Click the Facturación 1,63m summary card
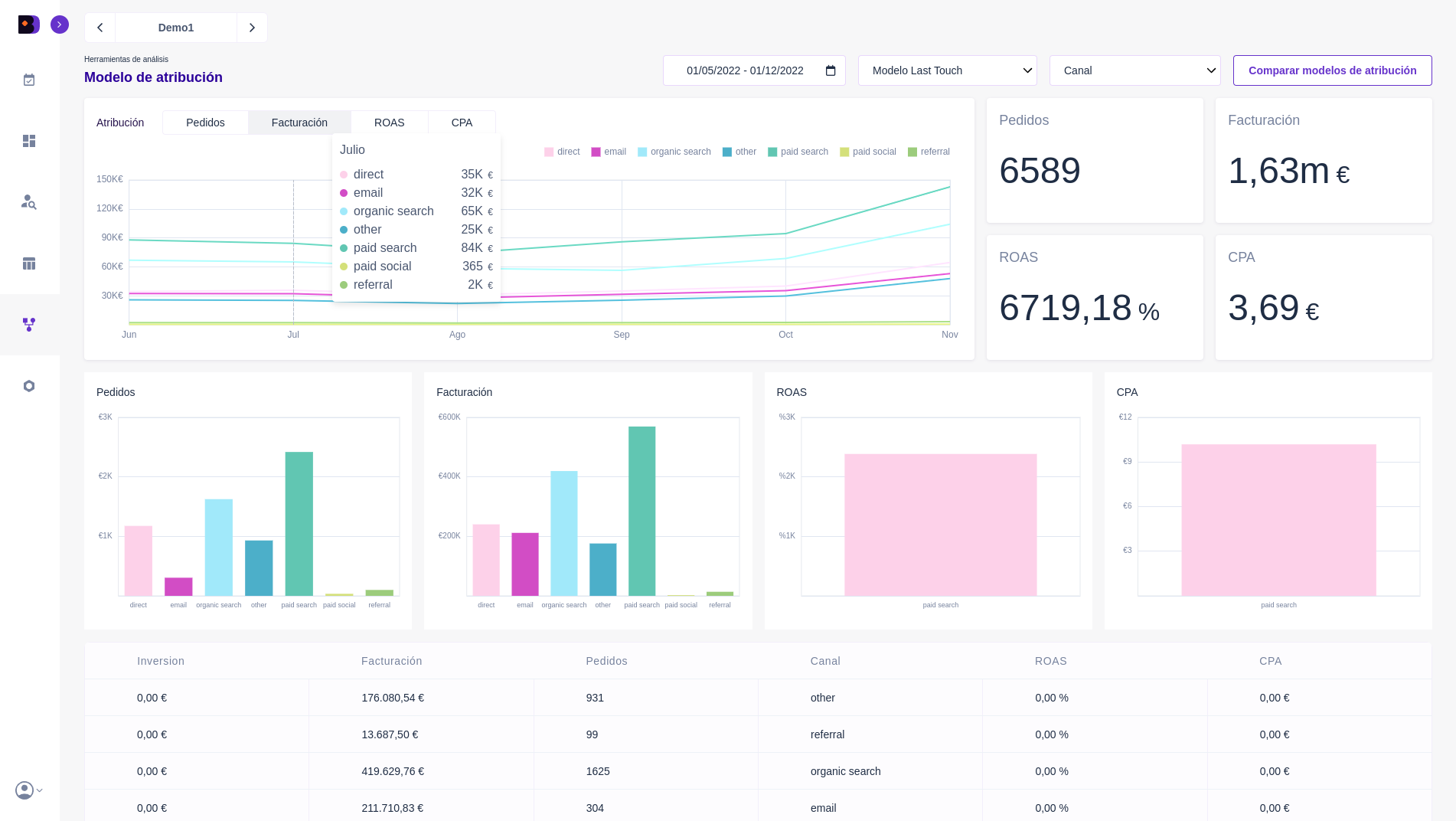The image size is (1456, 821). point(1324,160)
